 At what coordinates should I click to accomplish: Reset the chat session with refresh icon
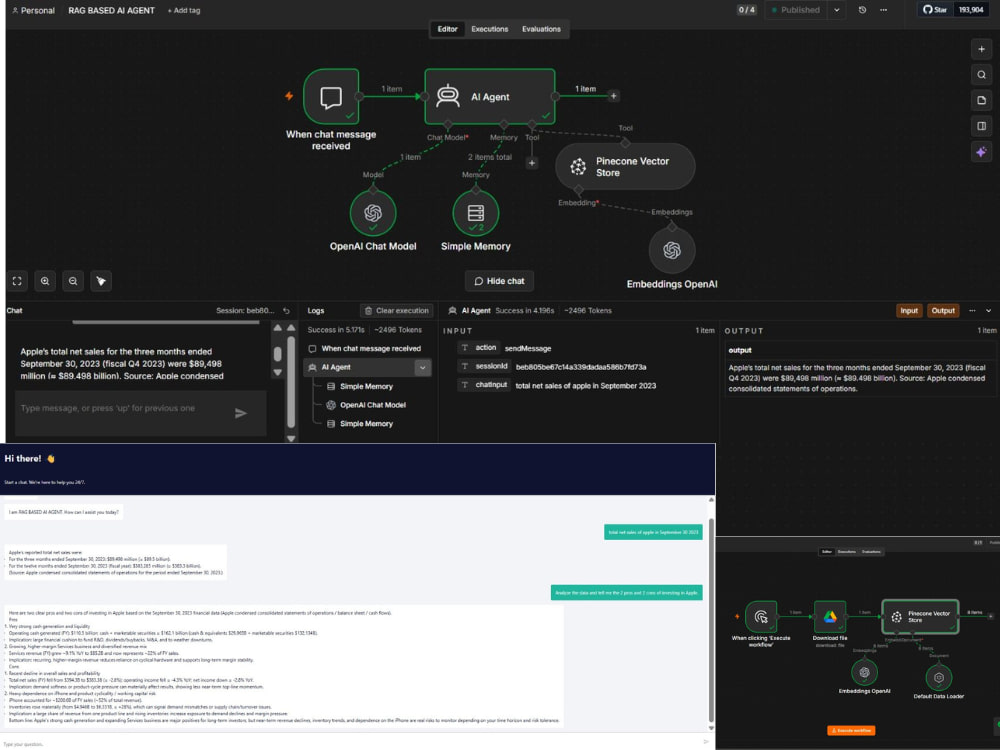click(286, 311)
